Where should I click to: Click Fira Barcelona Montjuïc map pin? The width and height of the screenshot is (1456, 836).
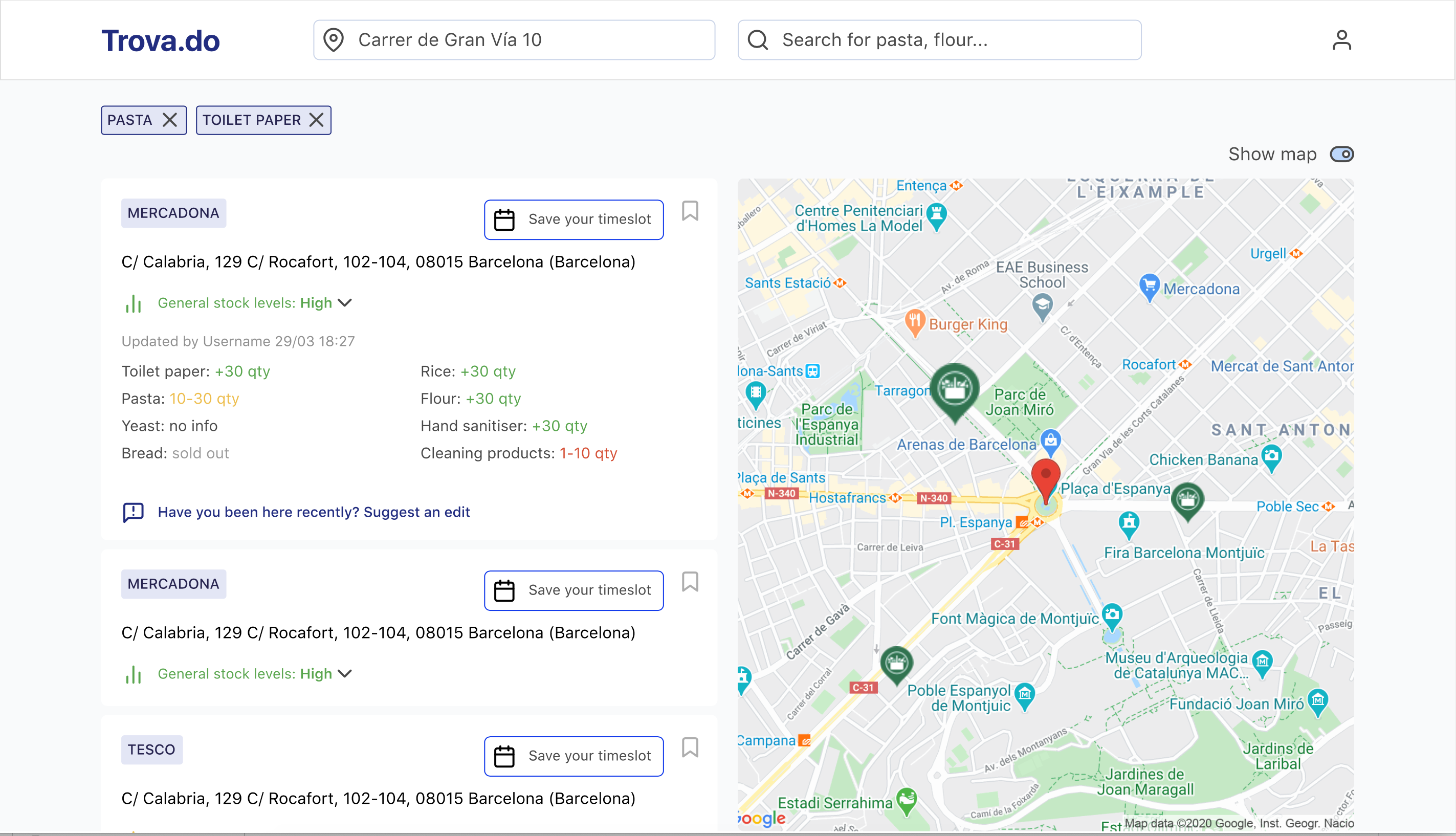pyautogui.click(x=1129, y=525)
